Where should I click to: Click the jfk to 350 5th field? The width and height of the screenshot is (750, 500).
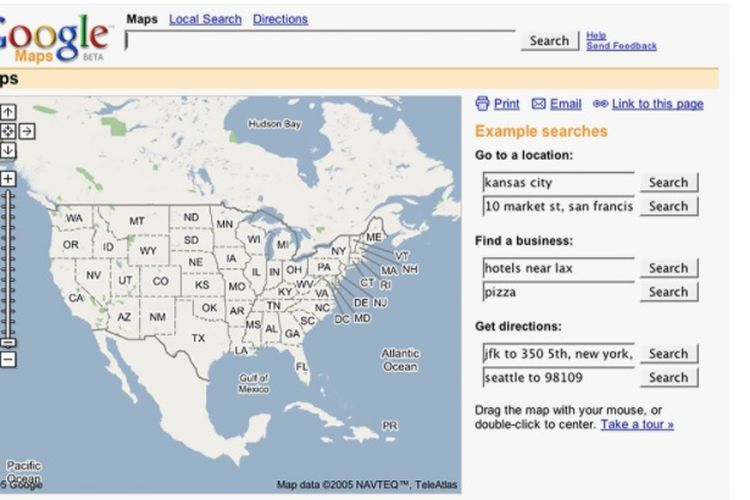(559, 354)
